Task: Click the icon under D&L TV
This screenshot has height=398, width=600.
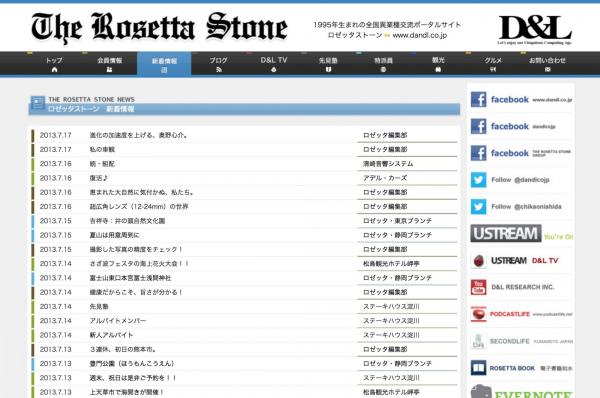Action: [273, 70]
